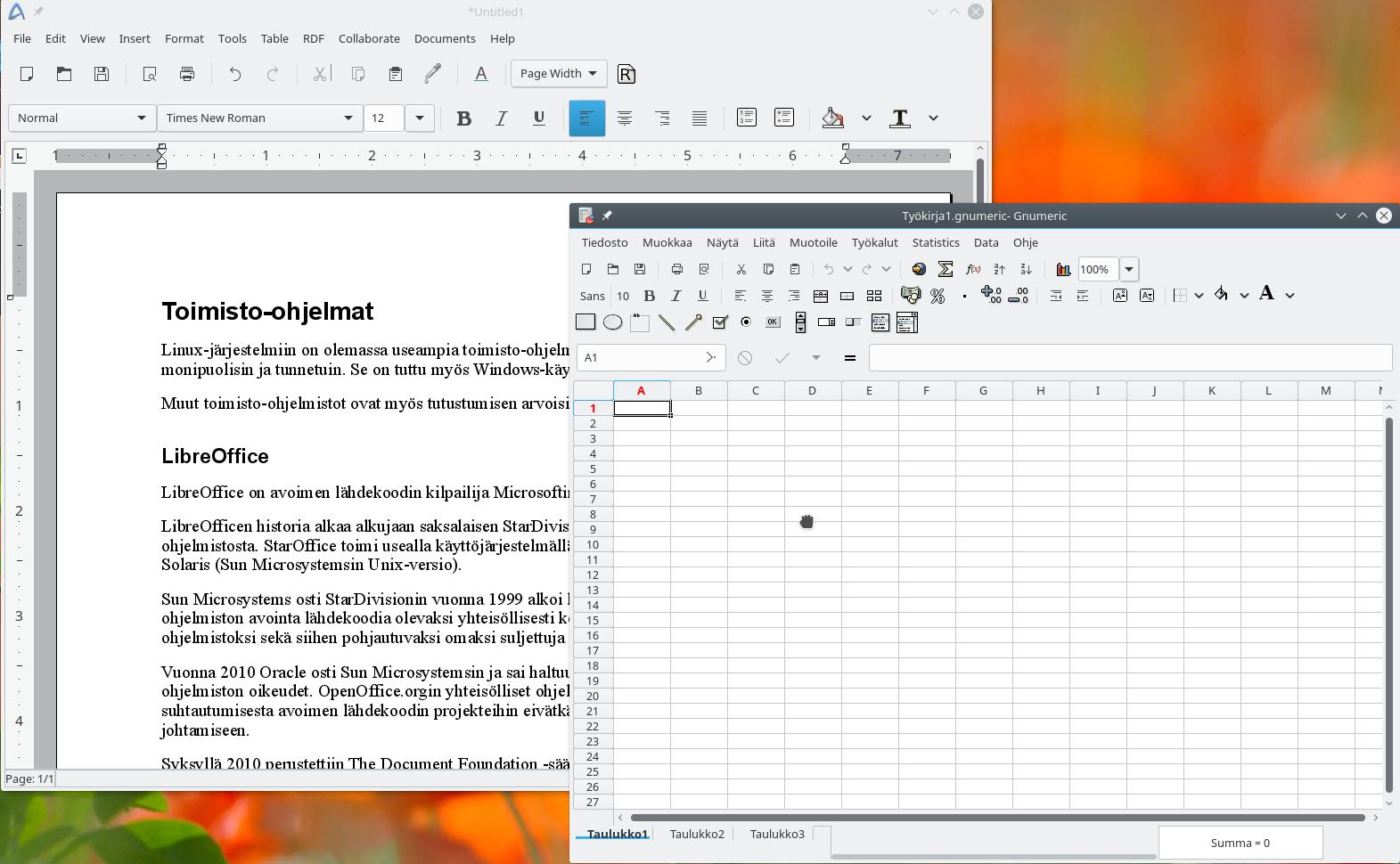This screenshot has height=864, width=1400.
Task: Insert numbered list in AbiWord
Action: [747, 118]
